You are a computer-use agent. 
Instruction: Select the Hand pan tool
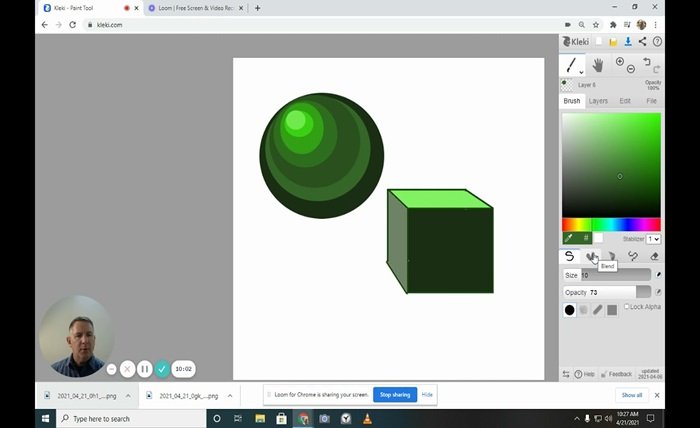[x=599, y=65]
